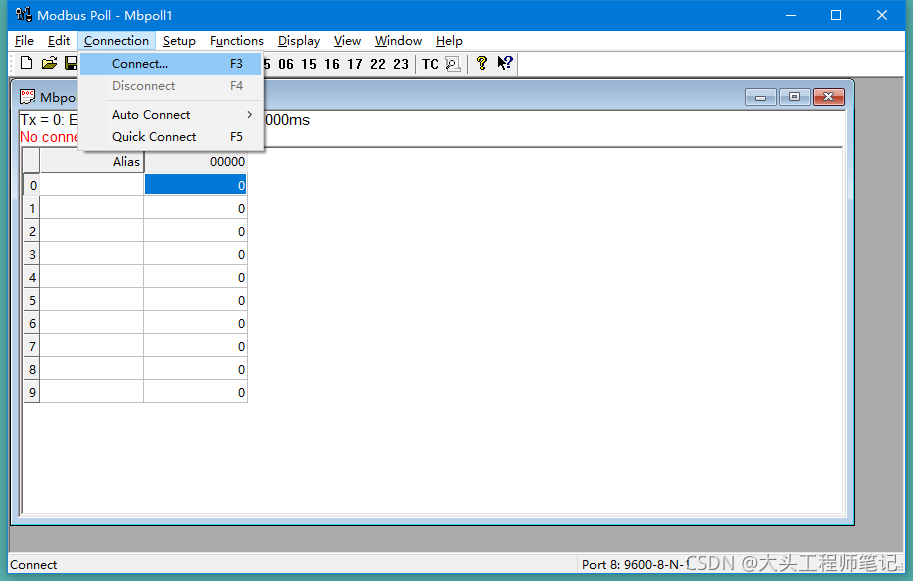Minimize the Modbus Poll main window
Viewport: 913px width, 581px height.
[x=791, y=15]
